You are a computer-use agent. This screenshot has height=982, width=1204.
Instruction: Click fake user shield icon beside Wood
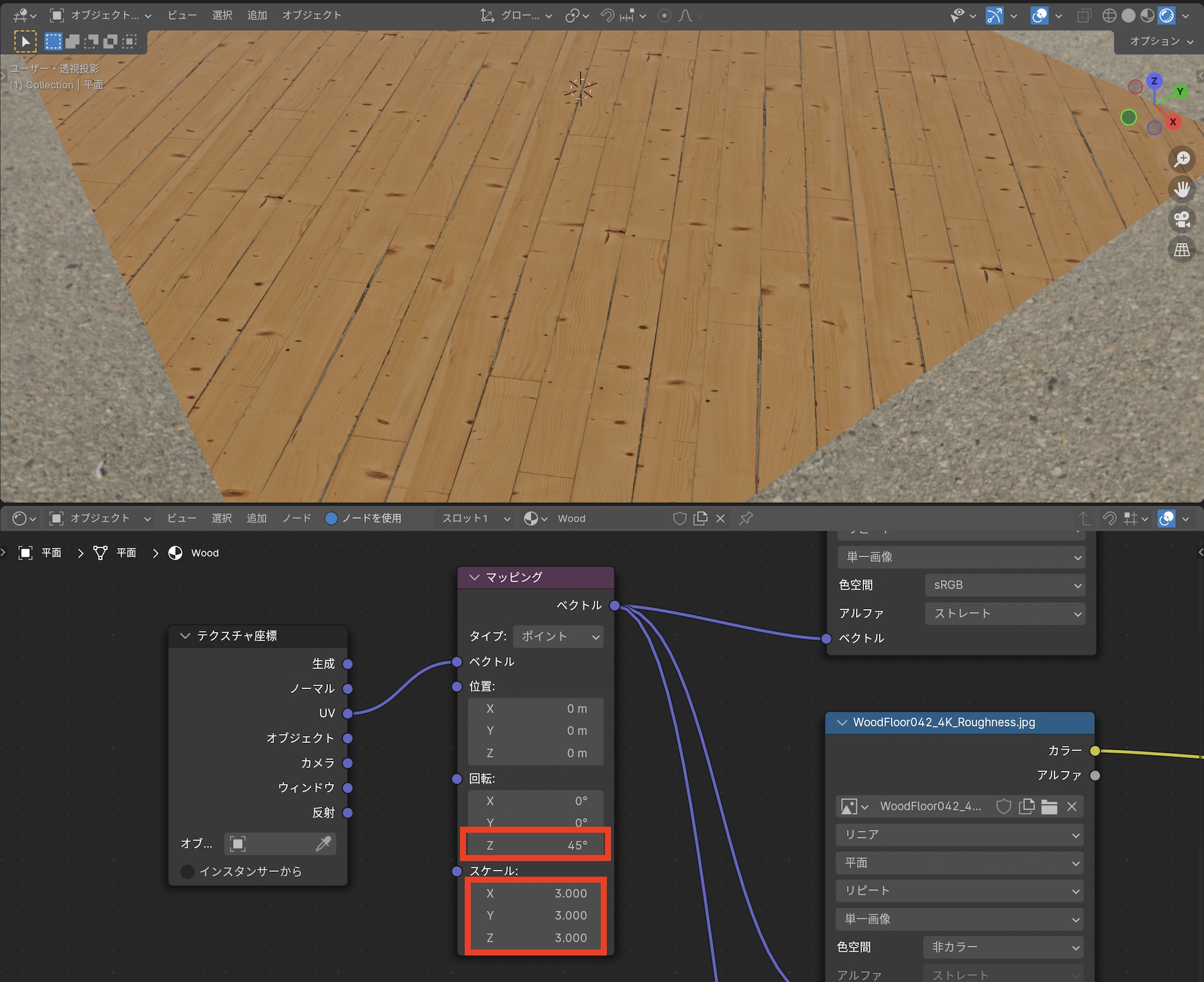click(680, 518)
